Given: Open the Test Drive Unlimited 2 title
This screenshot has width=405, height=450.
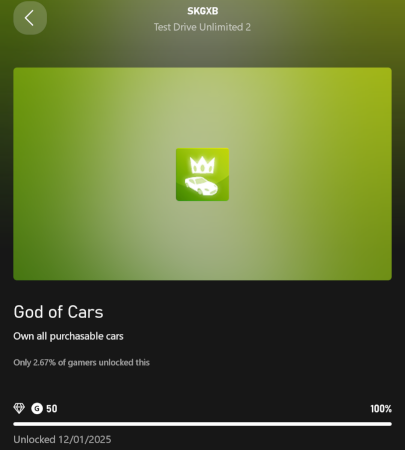Looking at the screenshot, I should 202,27.
